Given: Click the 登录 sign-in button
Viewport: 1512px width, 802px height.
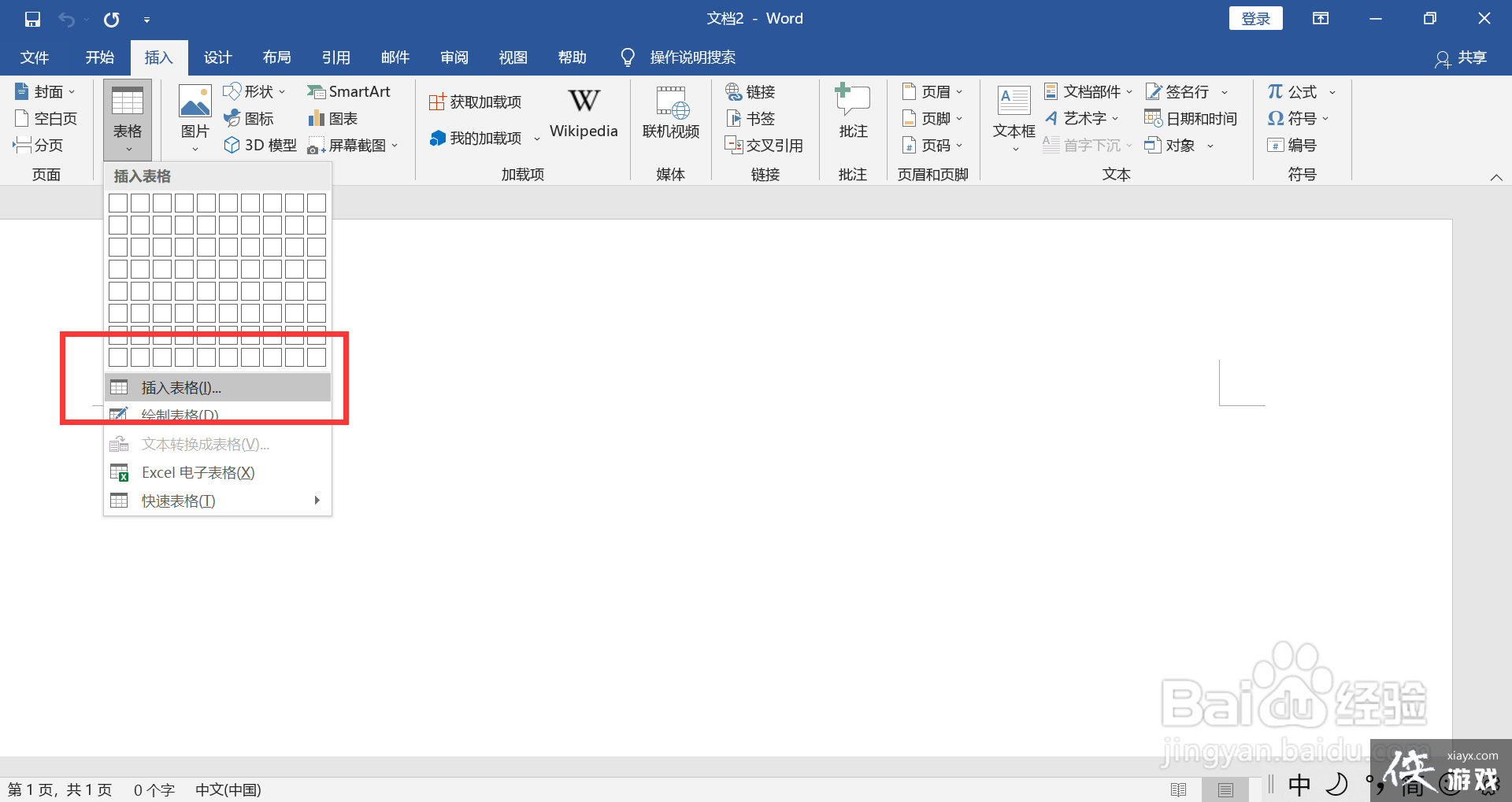Looking at the screenshot, I should 1256,19.
